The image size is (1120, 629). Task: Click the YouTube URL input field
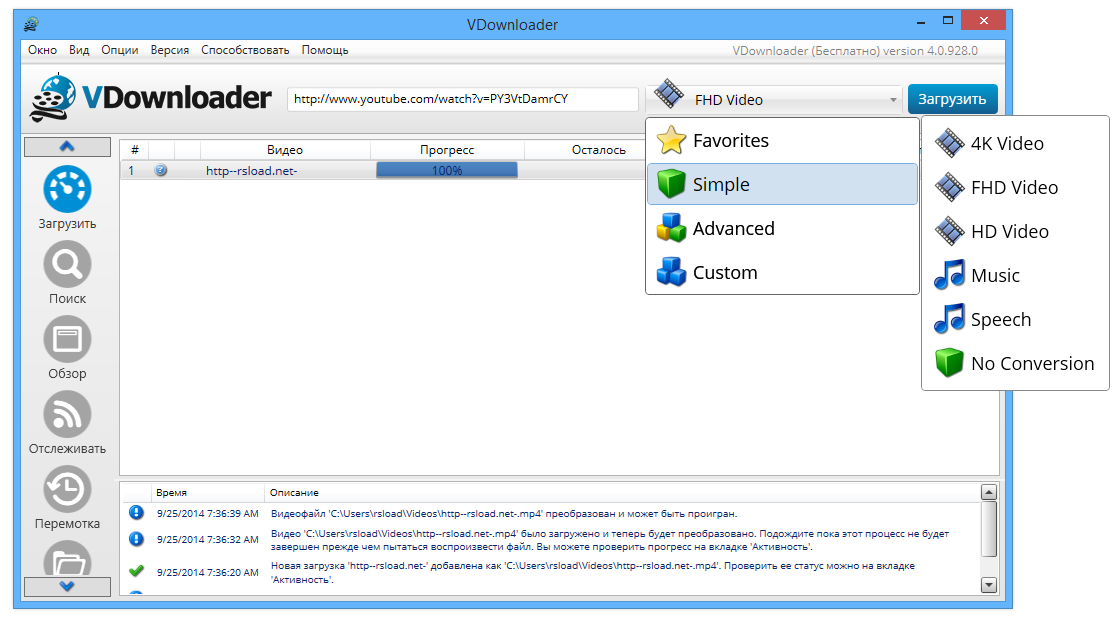tap(463, 99)
